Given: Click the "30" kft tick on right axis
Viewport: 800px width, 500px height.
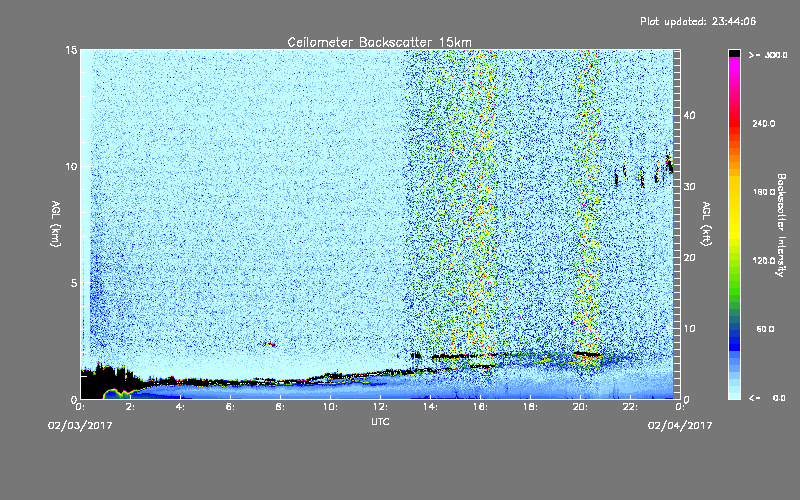Looking at the screenshot, I should tap(689, 186).
